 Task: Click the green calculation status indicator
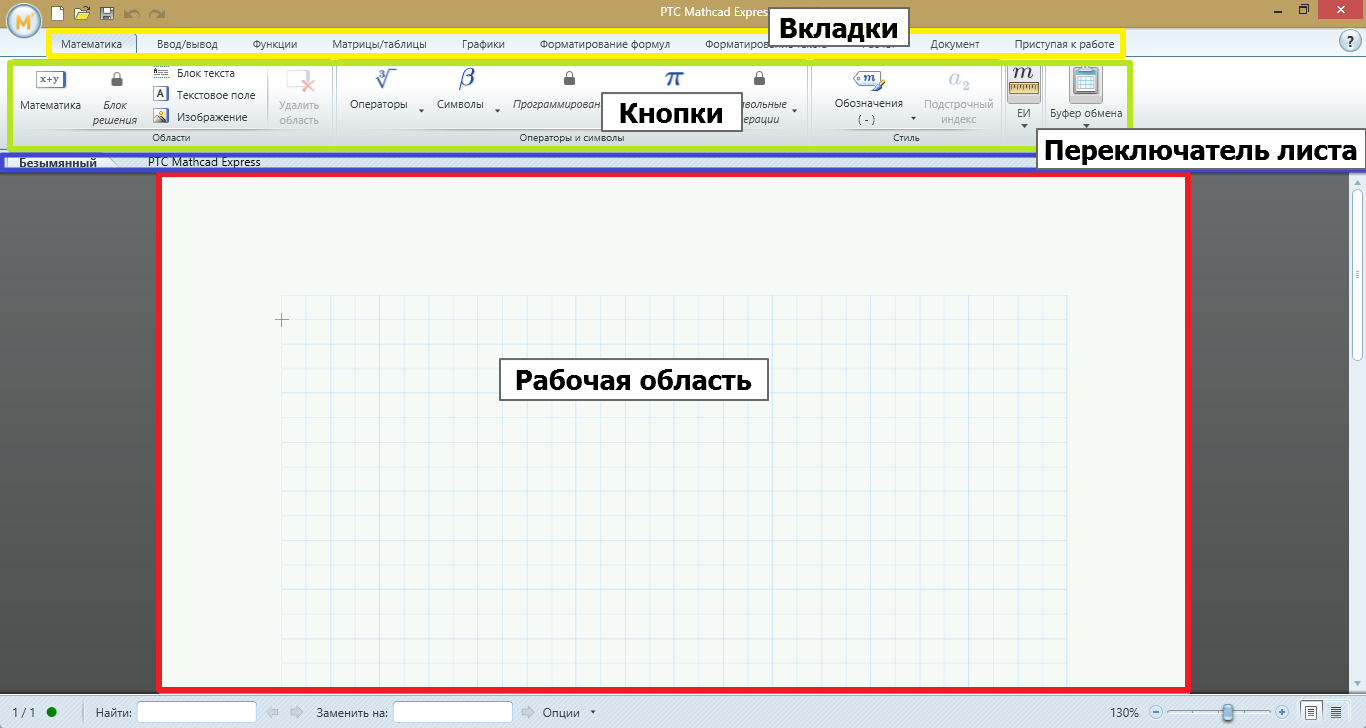[x=51, y=712]
